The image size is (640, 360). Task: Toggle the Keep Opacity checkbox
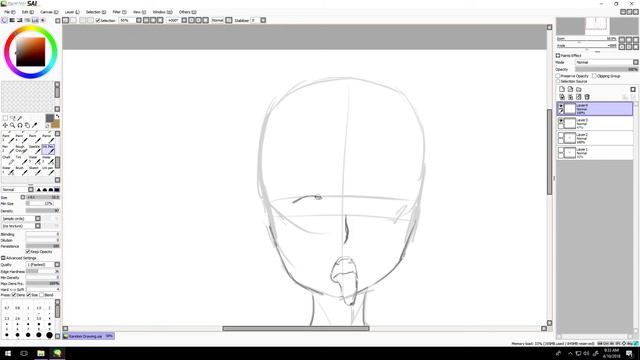28,251
